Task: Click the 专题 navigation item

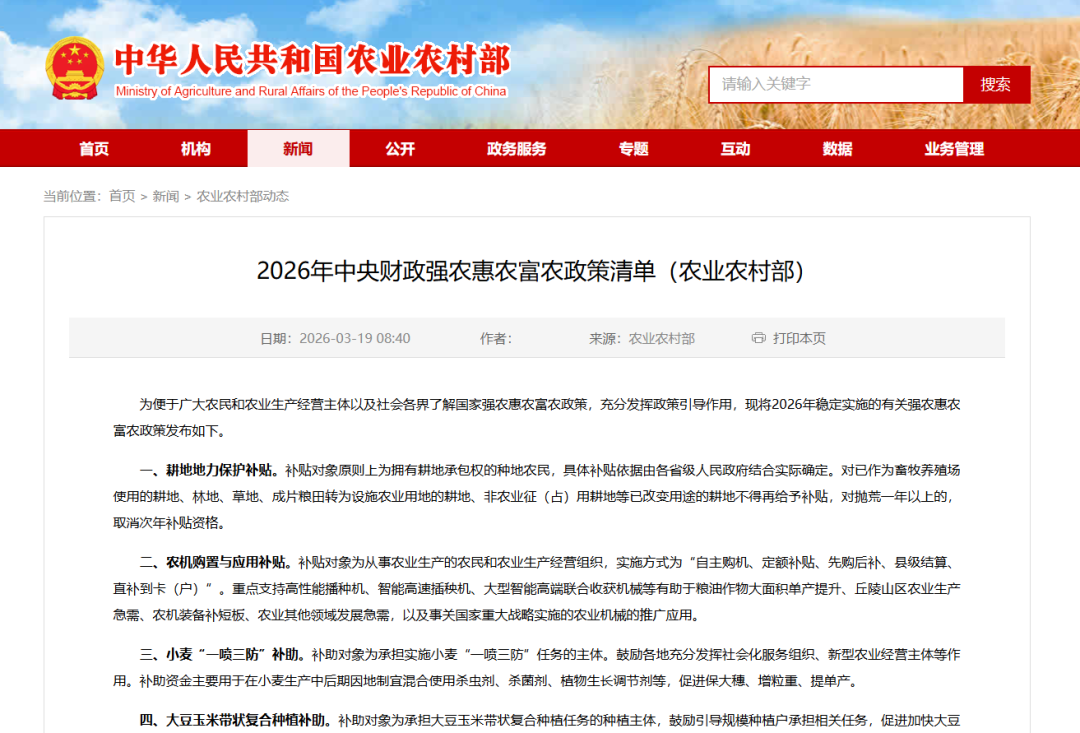Action: (x=633, y=149)
